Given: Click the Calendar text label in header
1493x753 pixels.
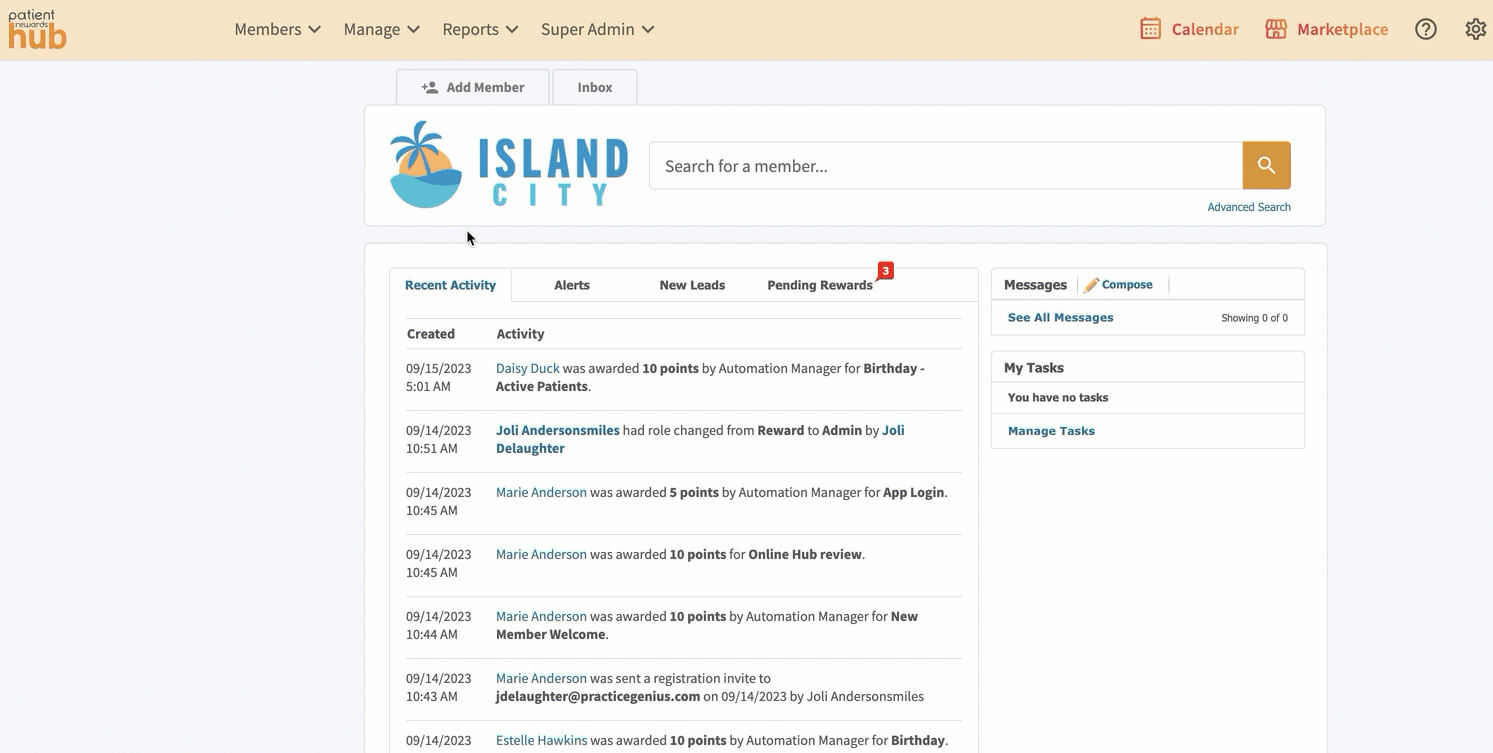Looking at the screenshot, I should (1205, 29).
